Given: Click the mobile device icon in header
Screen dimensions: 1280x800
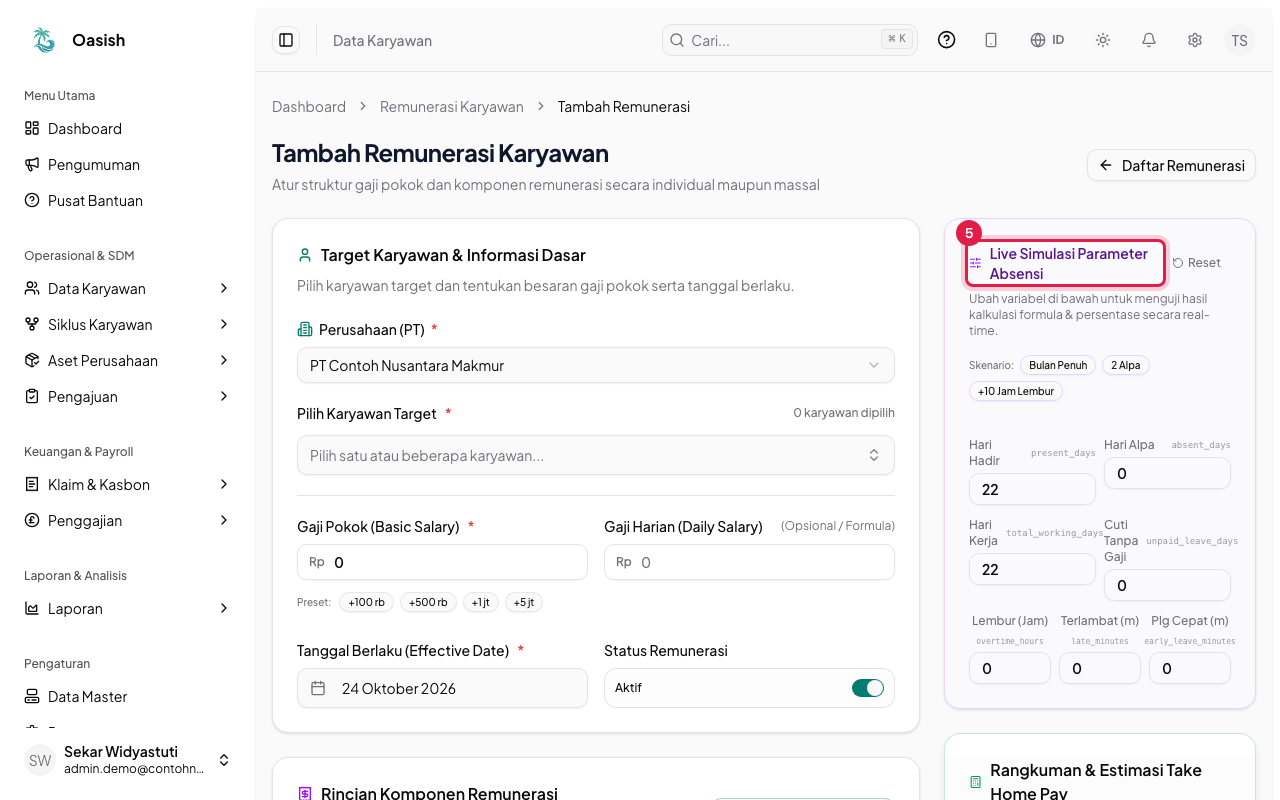Looking at the screenshot, I should click(991, 40).
